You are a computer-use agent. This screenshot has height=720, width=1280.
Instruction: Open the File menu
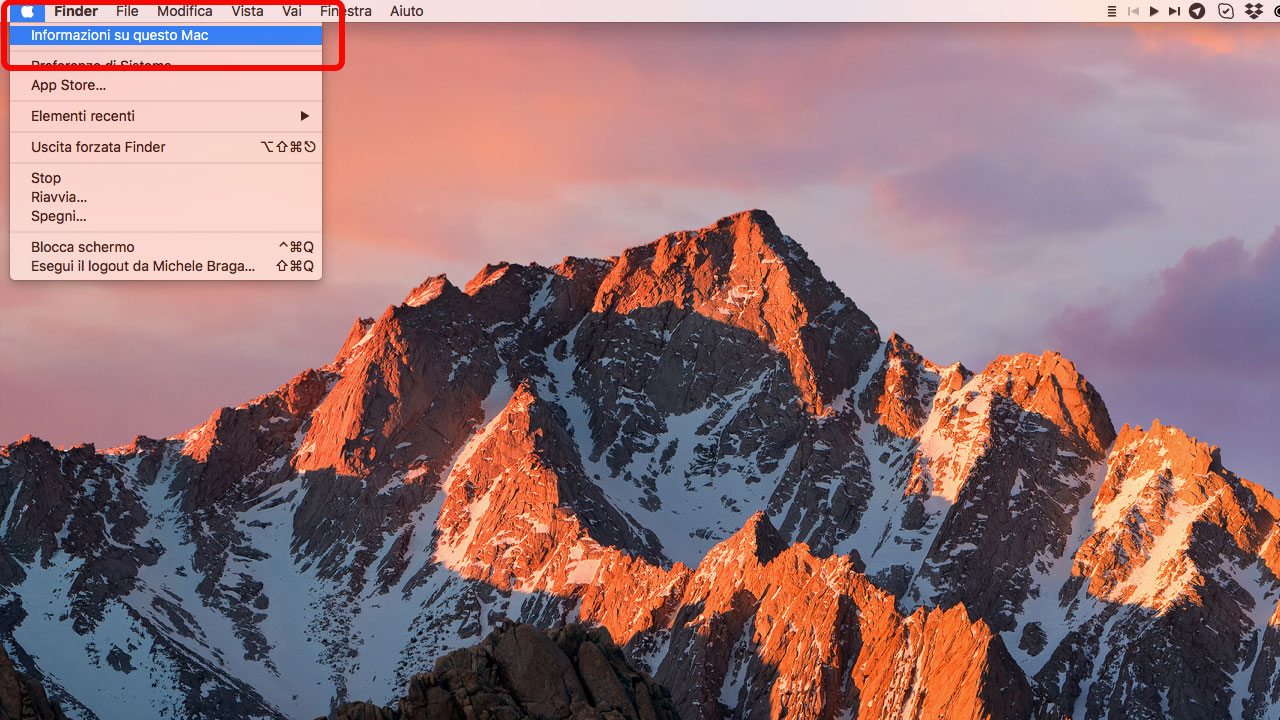(x=127, y=11)
